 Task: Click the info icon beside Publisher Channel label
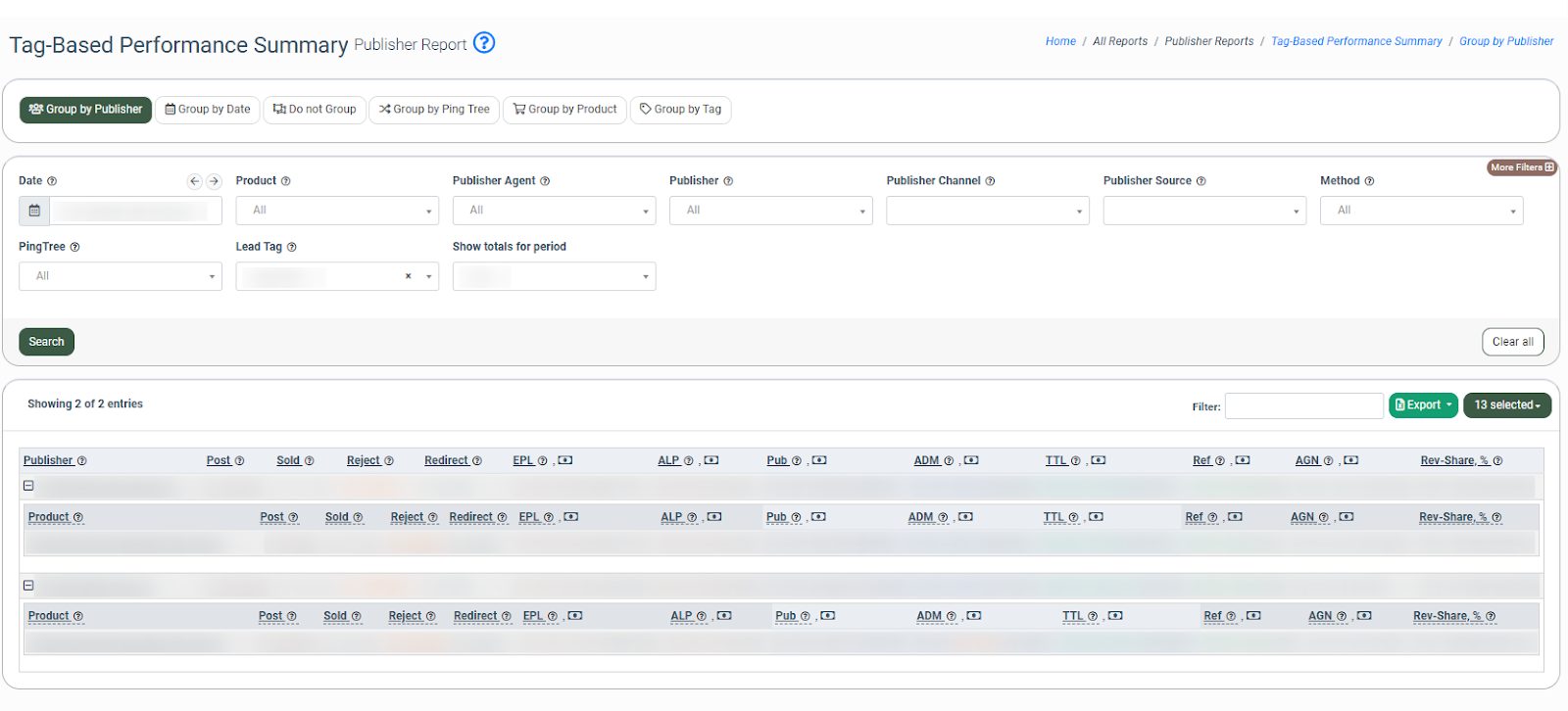click(x=990, y=181)
